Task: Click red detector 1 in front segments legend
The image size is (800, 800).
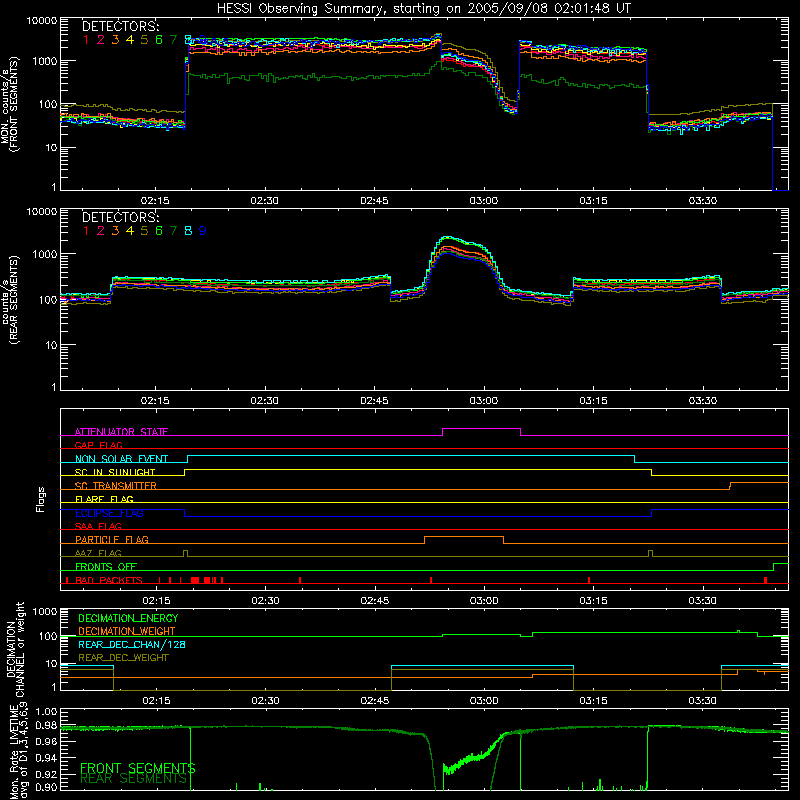Action: [x=86, y=40]
